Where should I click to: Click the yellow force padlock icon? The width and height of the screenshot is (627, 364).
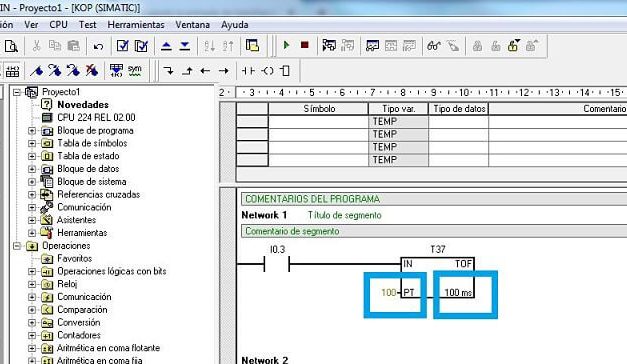(x=513, y=46)
